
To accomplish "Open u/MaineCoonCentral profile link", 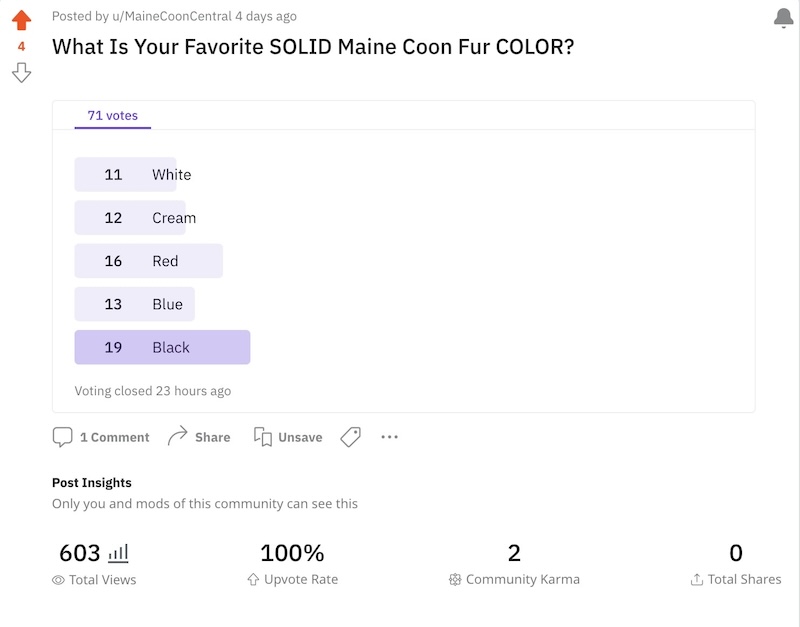I will [x=160, y=16].
